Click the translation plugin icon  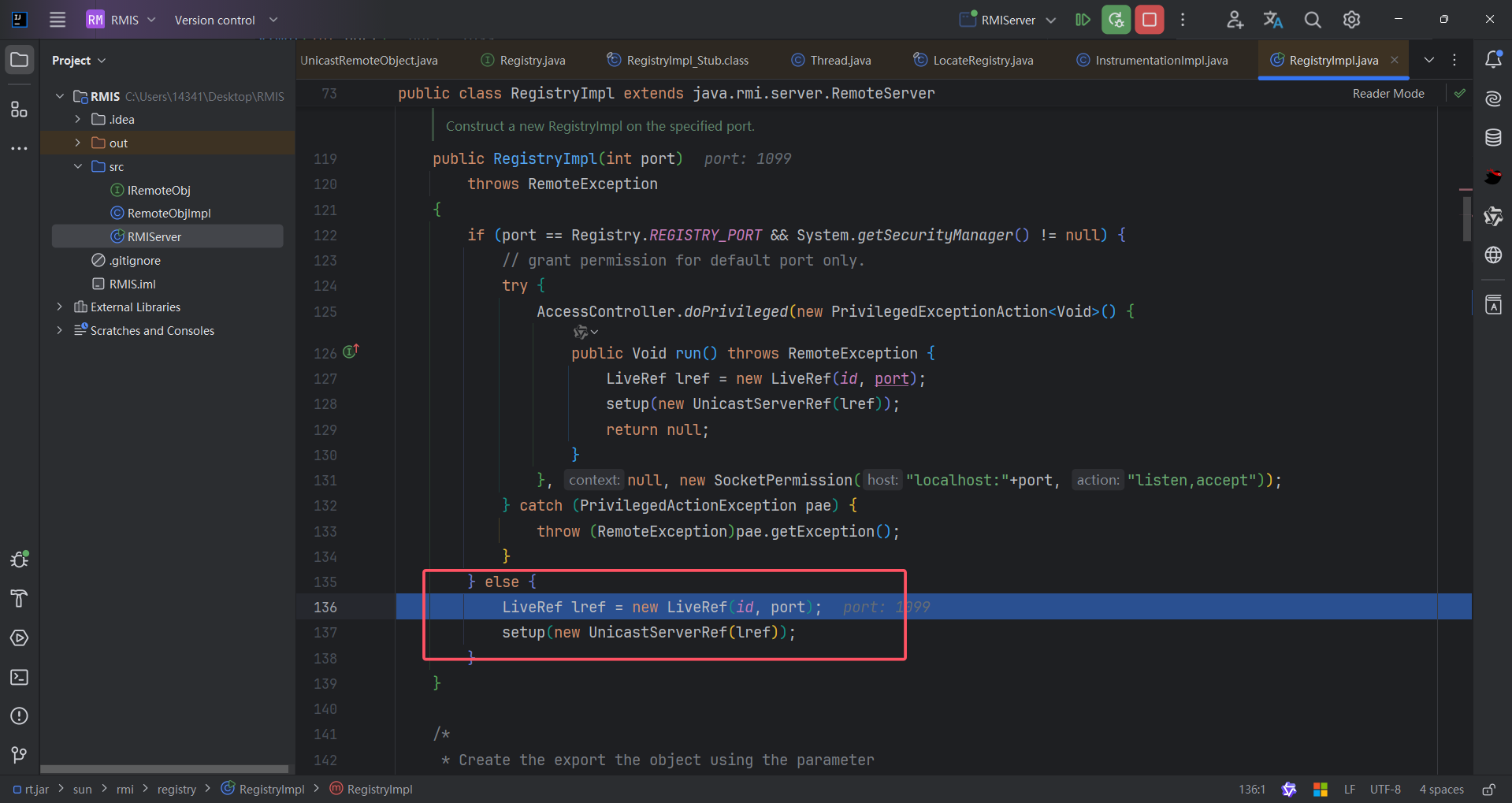pos(1273,20)
